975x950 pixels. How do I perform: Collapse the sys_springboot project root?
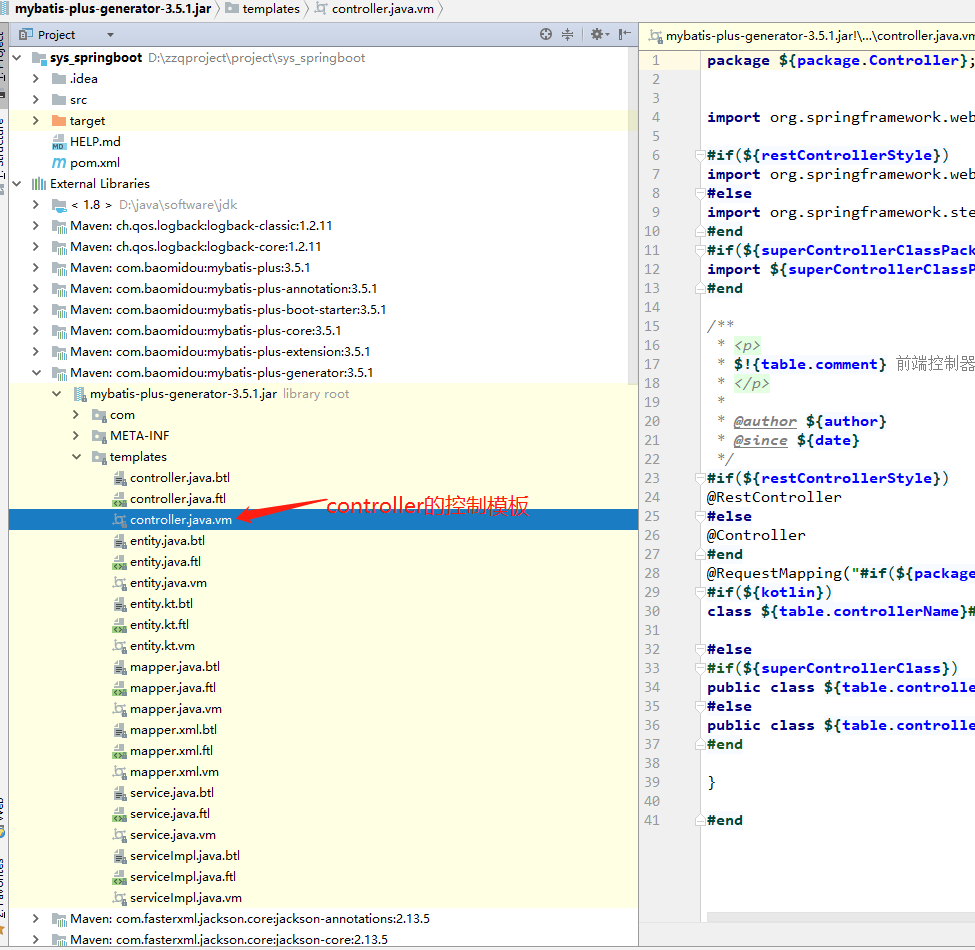[x=16, y=58]
